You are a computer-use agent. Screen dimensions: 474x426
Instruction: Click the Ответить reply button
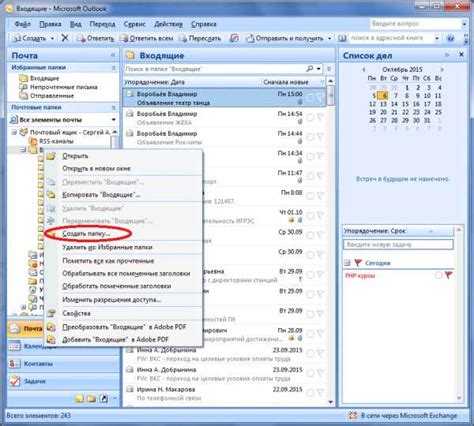coord(96,38)
